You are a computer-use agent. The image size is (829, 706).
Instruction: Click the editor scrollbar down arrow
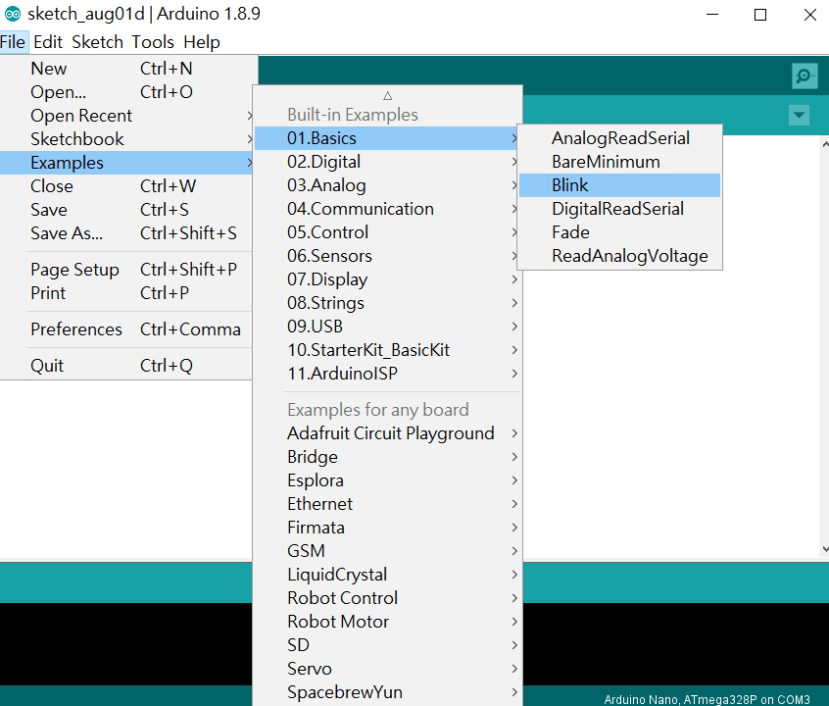[x=825, y=549]
